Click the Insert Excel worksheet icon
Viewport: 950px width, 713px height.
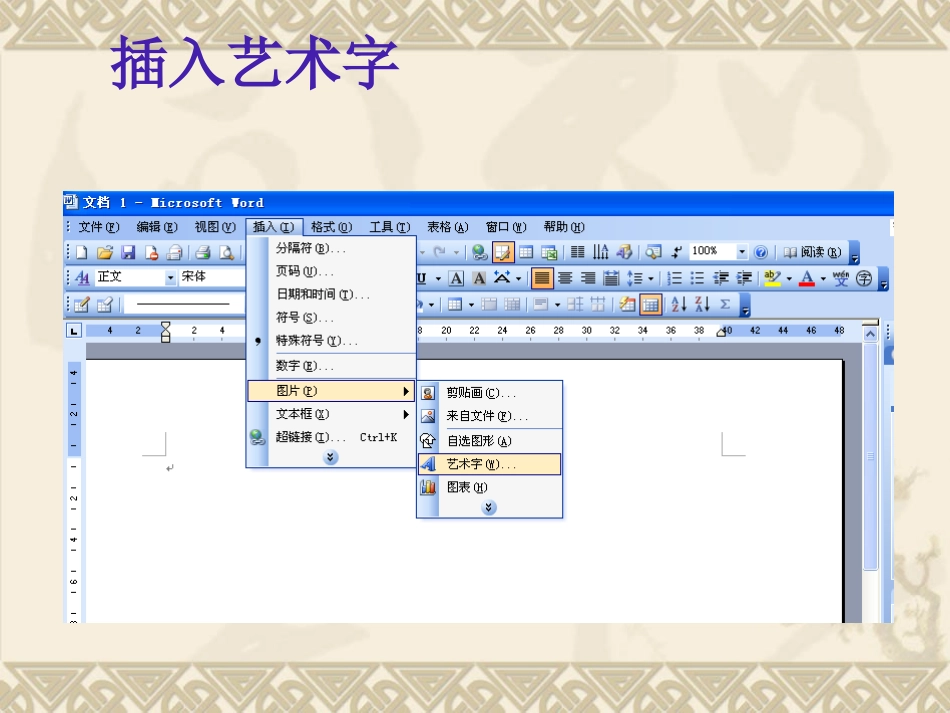tap(549, 252)
